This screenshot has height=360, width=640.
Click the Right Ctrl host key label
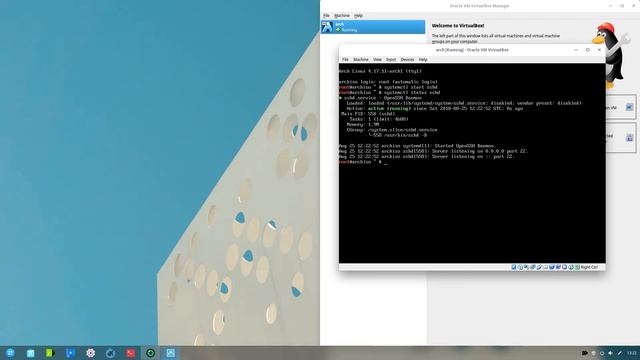point(589,267)
